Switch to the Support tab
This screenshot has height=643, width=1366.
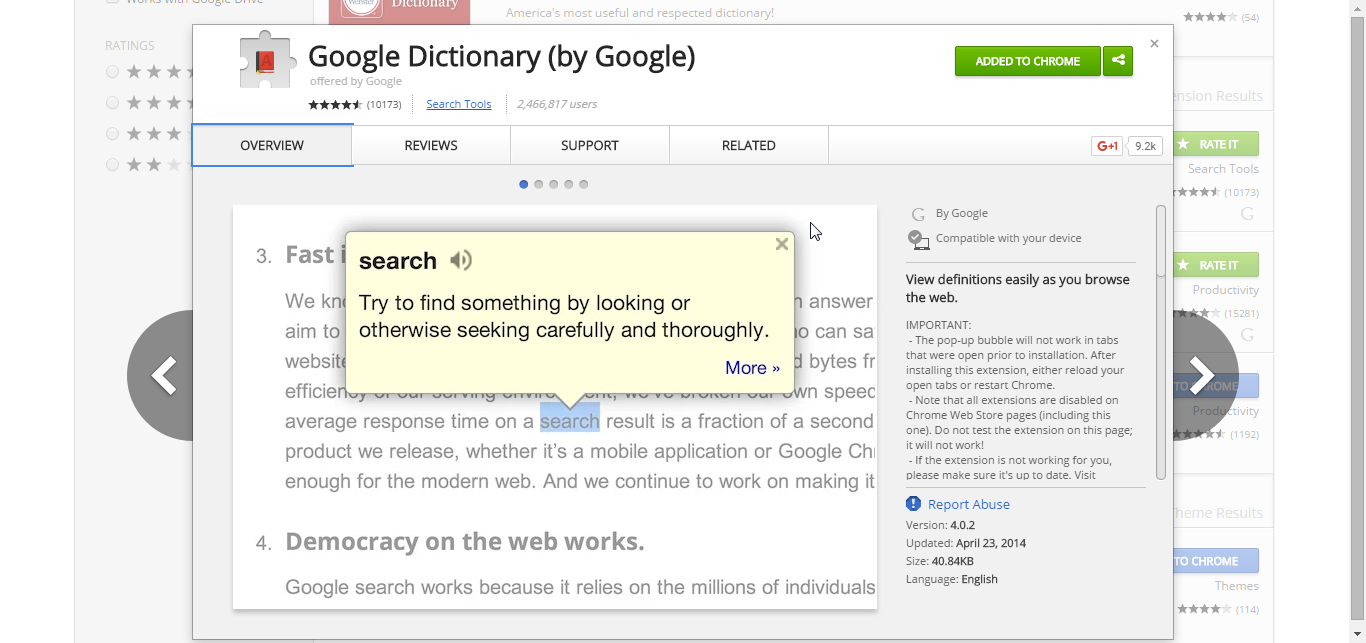(x=589, y=145)
